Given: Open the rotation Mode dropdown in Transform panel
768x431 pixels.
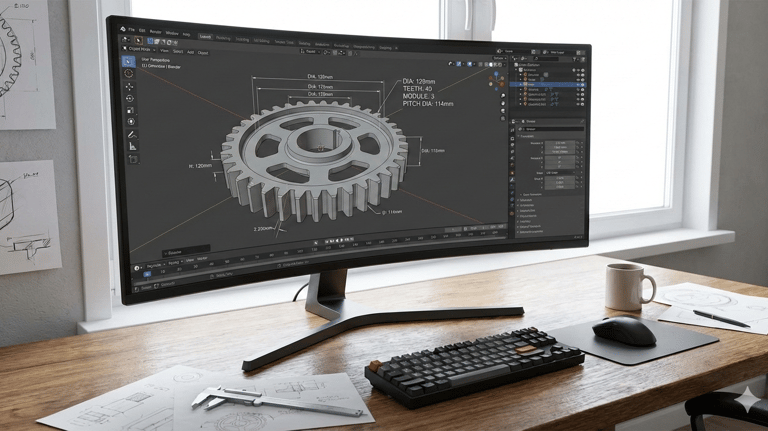Looking at the screenshot, I should click(x=560, y=172).
